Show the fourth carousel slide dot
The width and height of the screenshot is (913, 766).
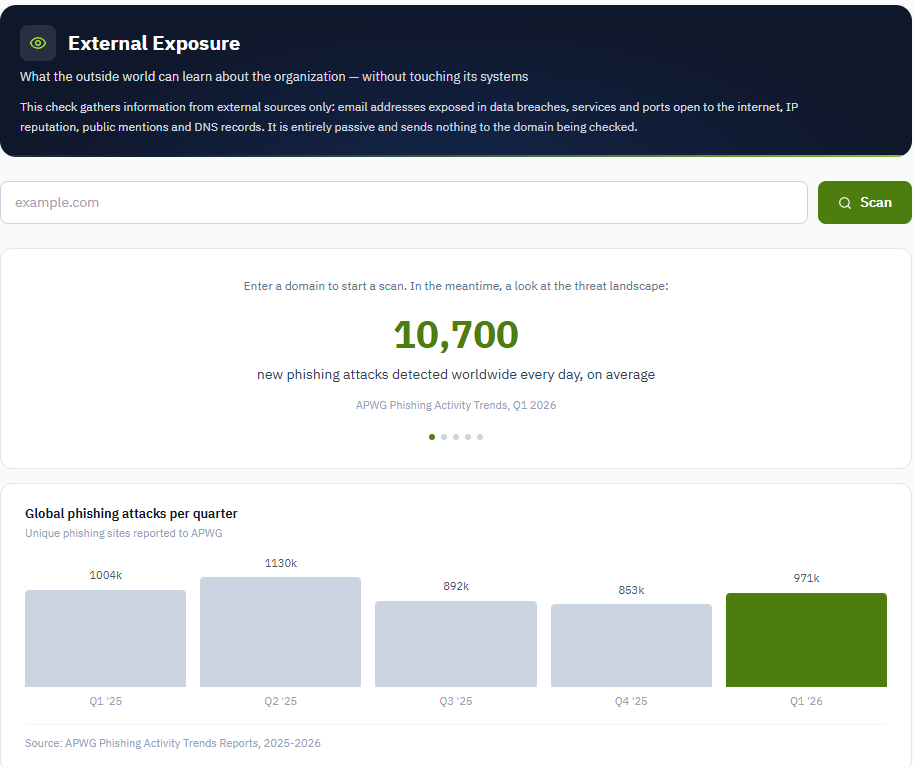[468, 437]
